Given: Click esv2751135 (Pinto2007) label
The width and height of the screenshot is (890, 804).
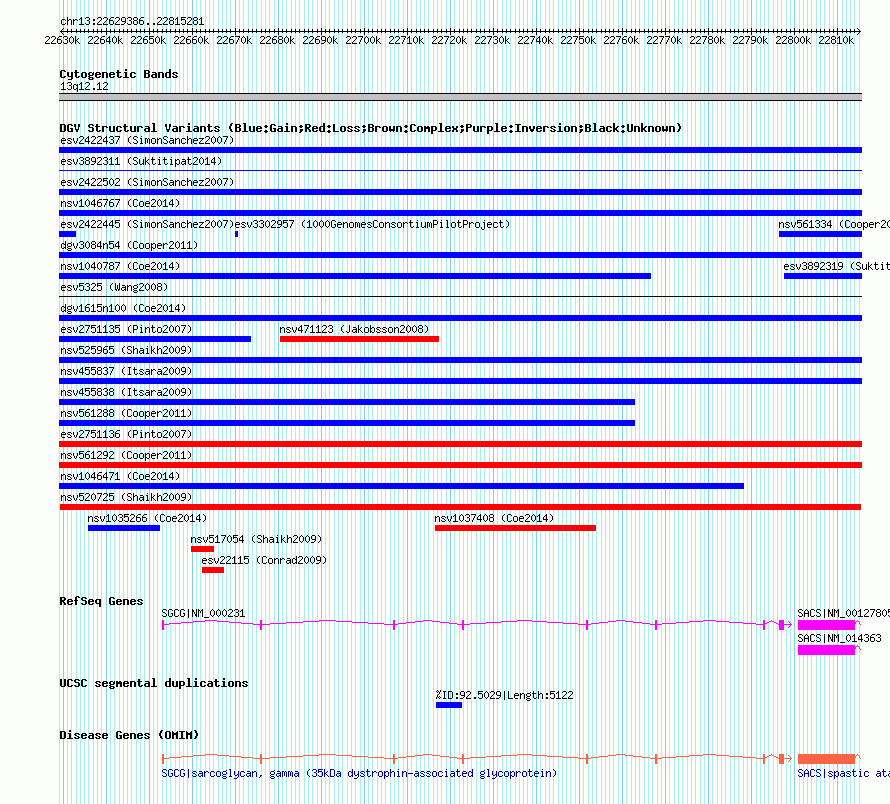Looking at the screenshot, I should pos(126,329).
